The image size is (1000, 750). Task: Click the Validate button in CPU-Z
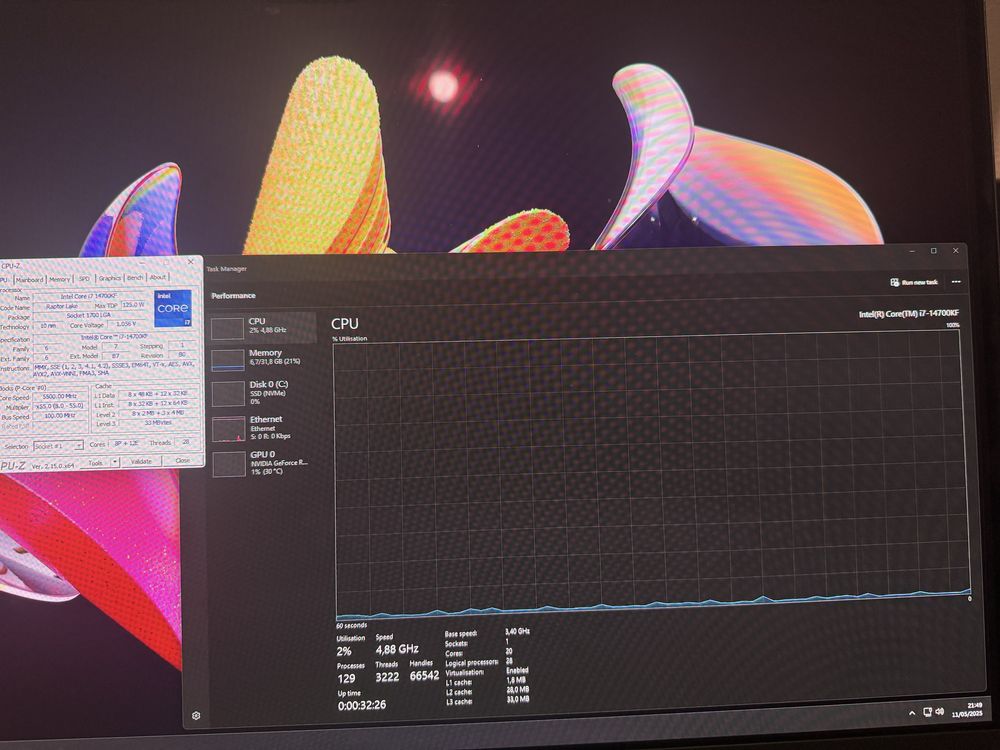tap(141, 461)
